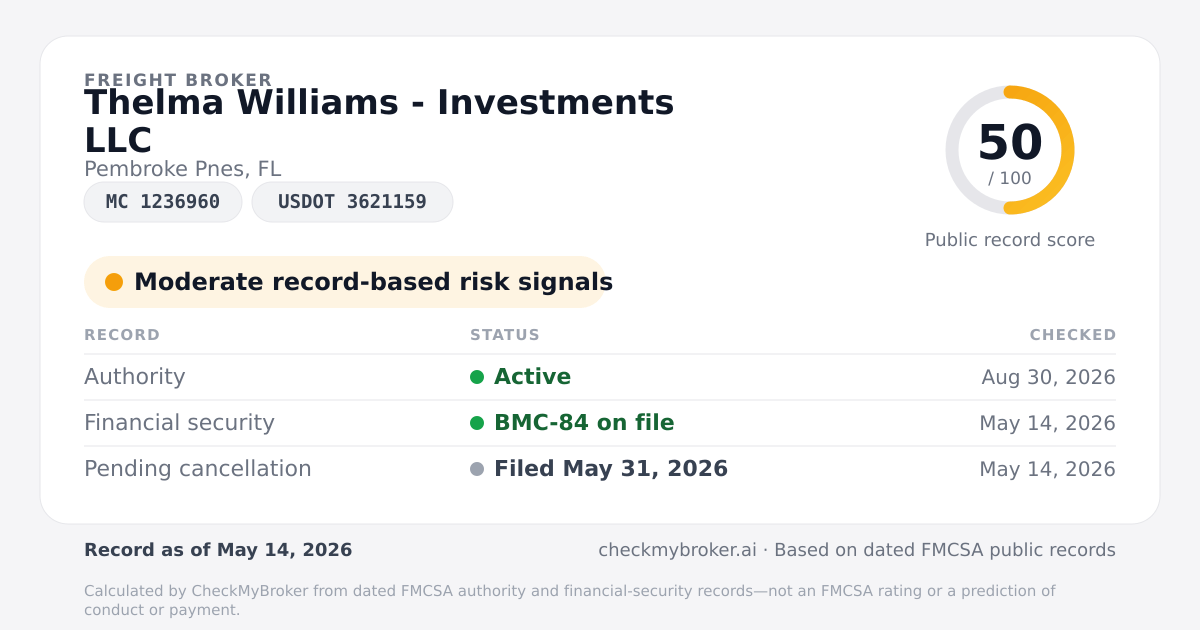Image resolution: width=1200 pixels, height=630 pixels.
Task: Click the gray dot beside Filed May 31, 2026
Action: tap(477, 469)
